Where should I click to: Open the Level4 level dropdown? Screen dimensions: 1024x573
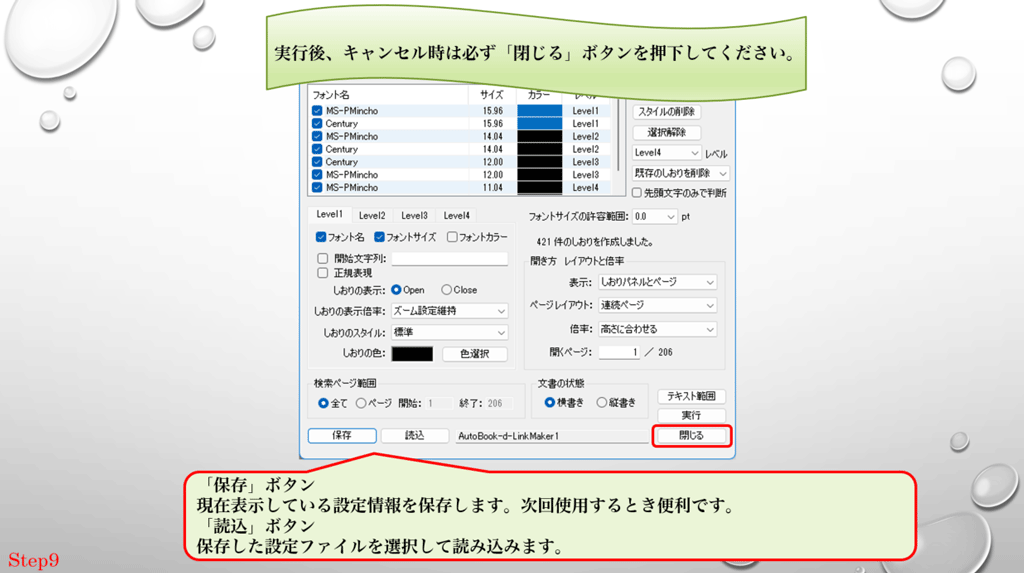[x=667, y=153]
